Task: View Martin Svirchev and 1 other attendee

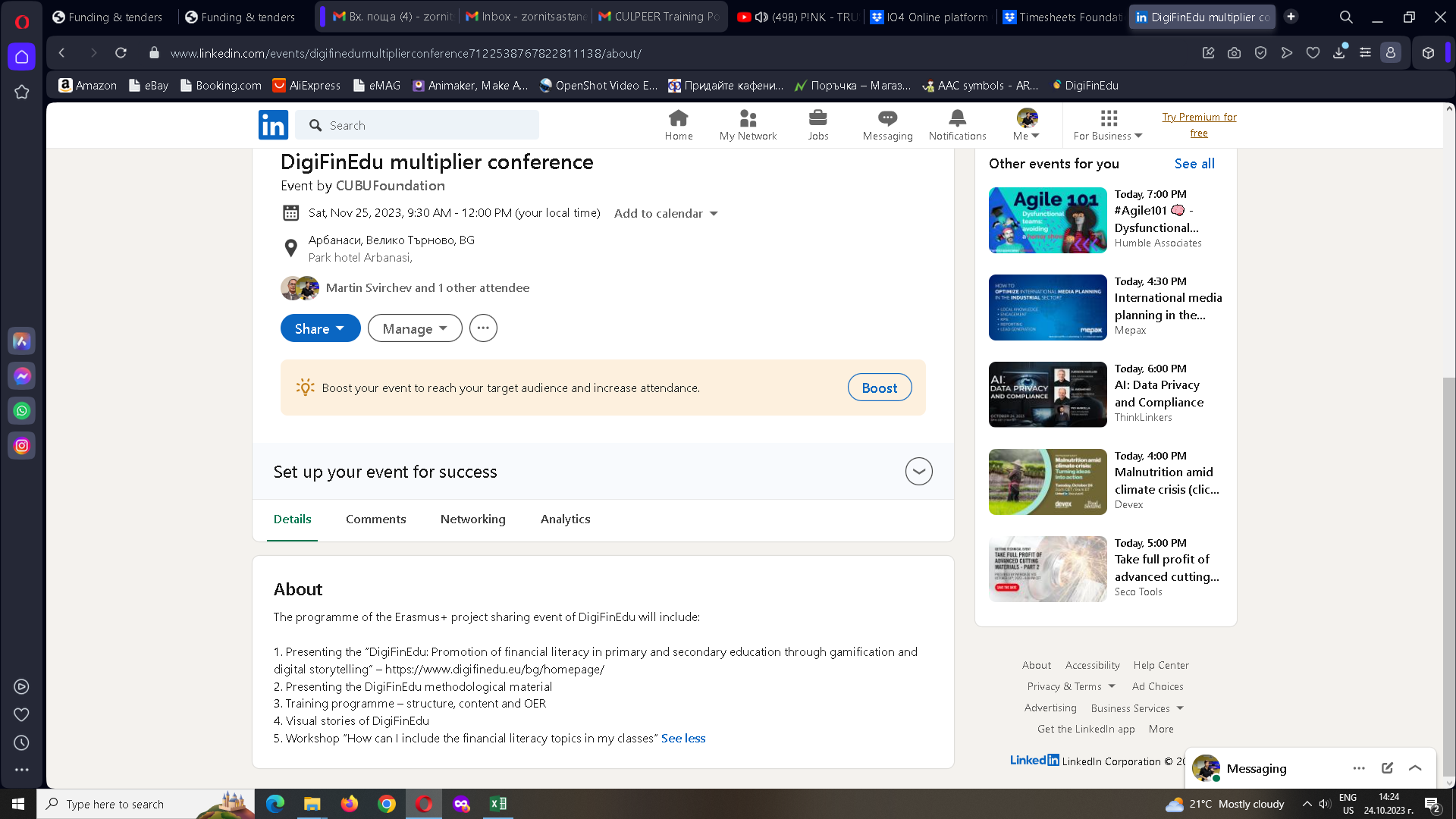Action: coord(428,288)
